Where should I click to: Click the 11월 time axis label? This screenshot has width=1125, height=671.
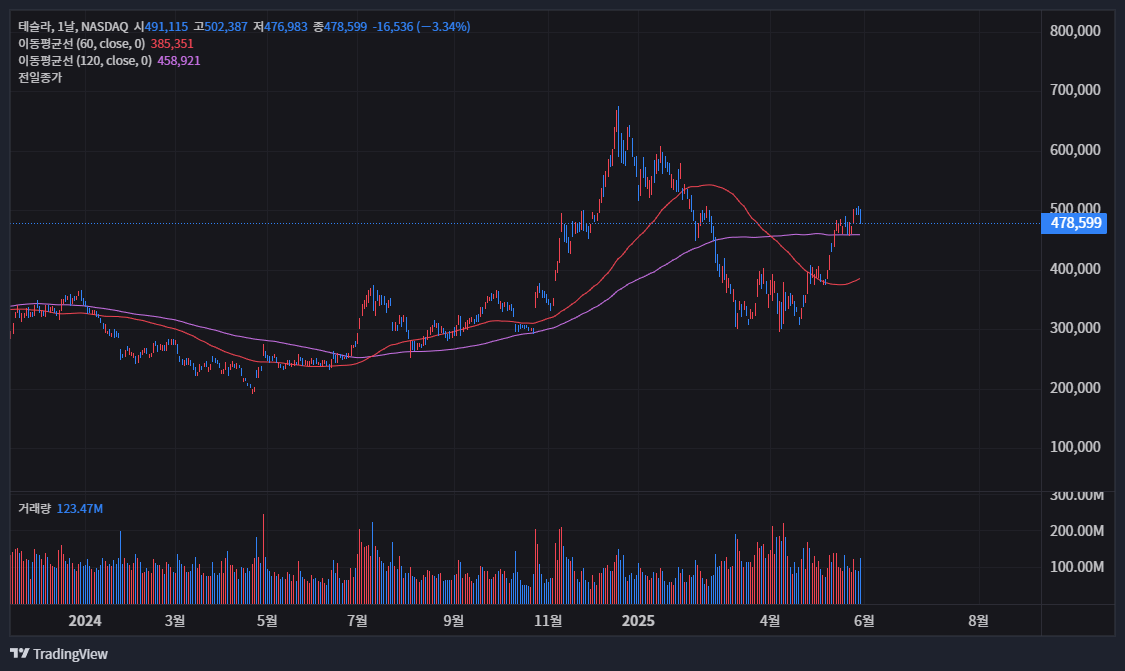coord(548,621)
